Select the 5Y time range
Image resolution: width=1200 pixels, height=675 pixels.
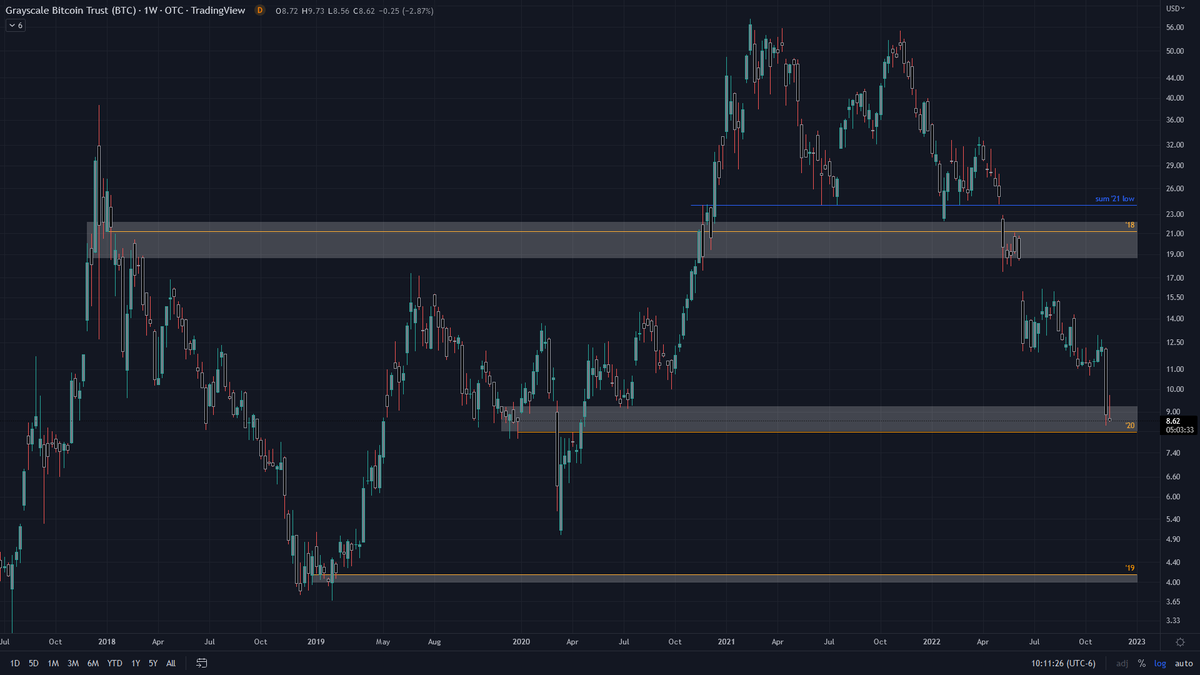coord(153,663)
